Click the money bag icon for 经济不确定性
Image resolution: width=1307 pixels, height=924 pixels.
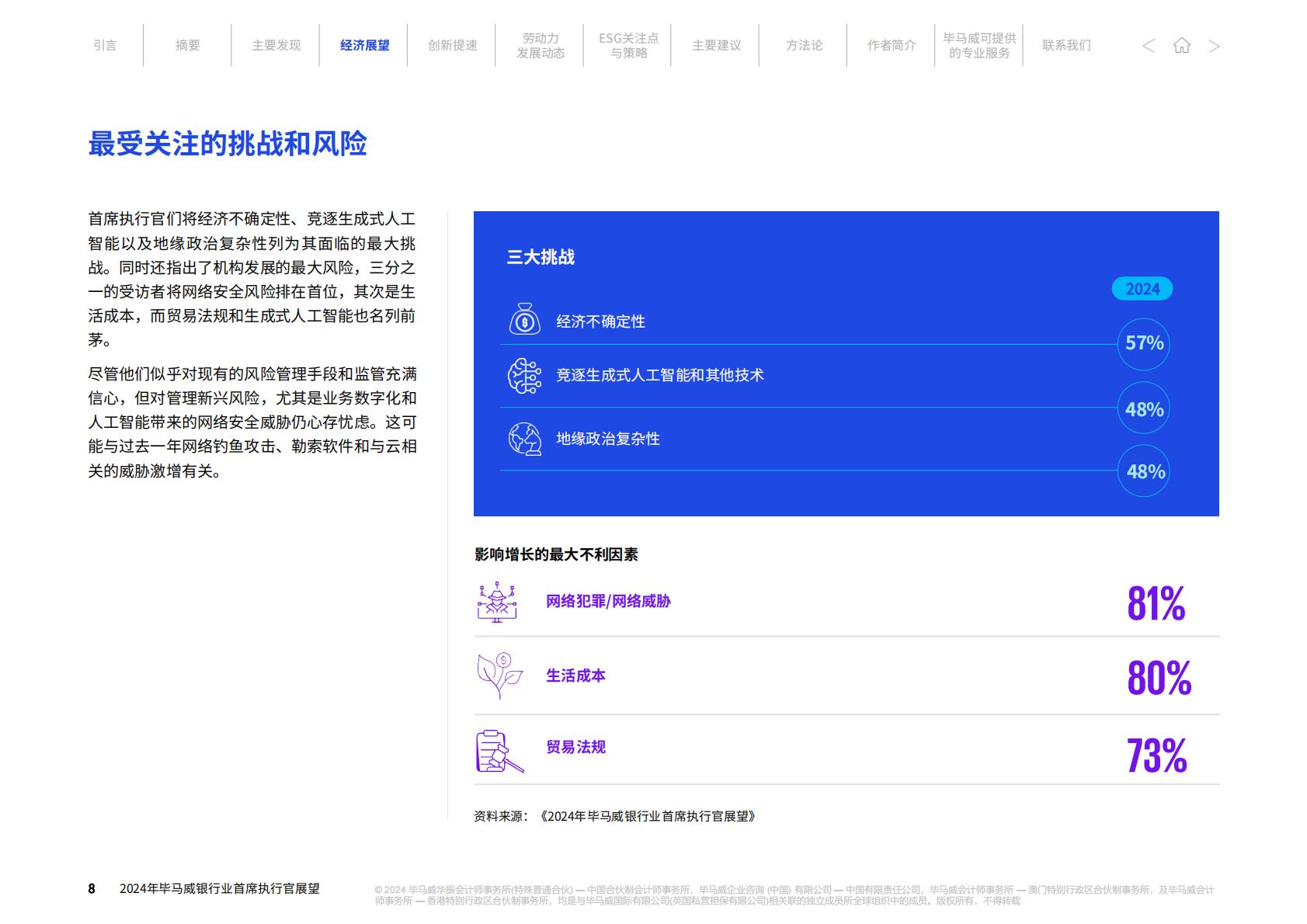point(525,320)
